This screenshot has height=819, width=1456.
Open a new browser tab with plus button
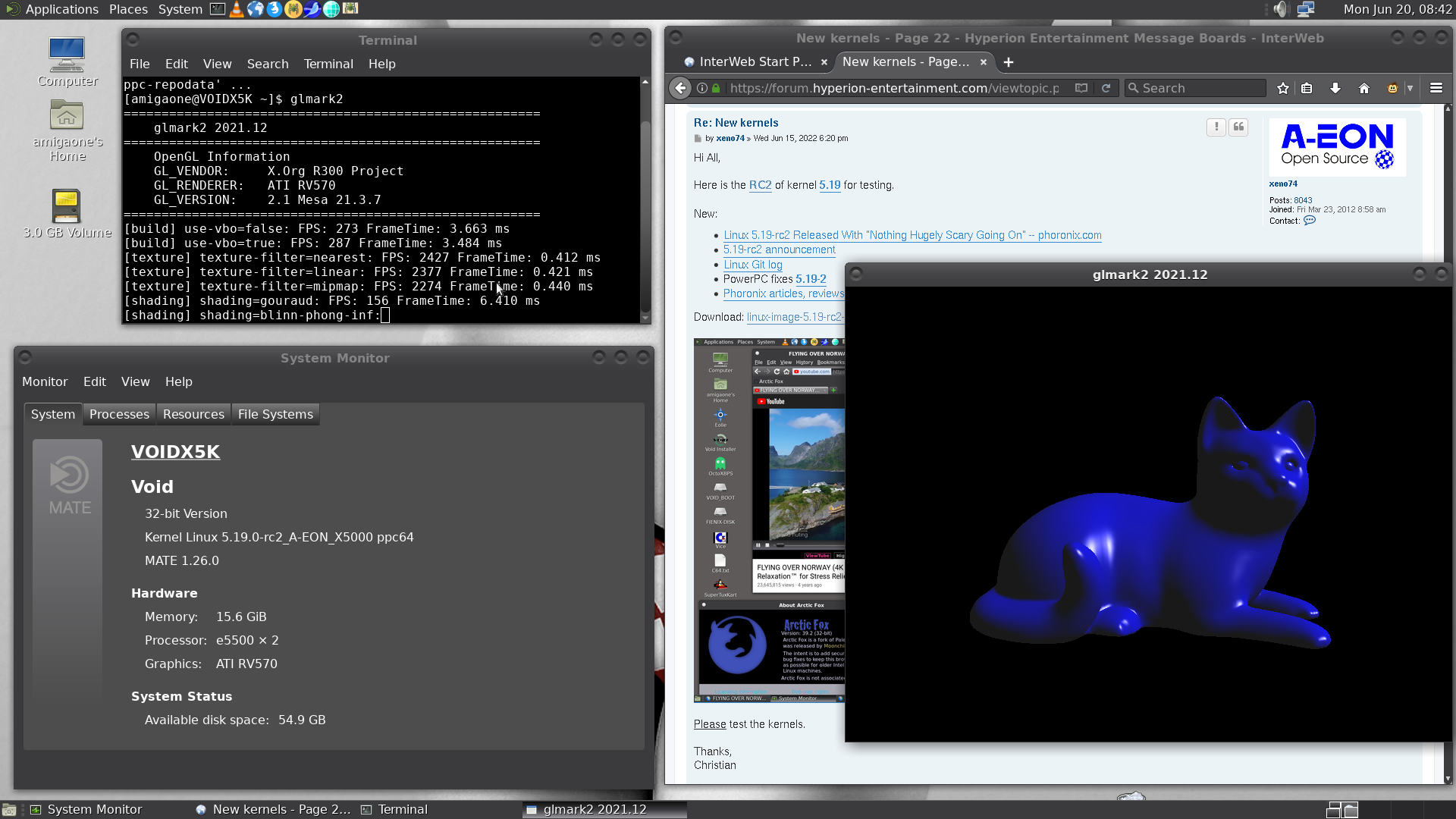click(x=1009, y=62)
